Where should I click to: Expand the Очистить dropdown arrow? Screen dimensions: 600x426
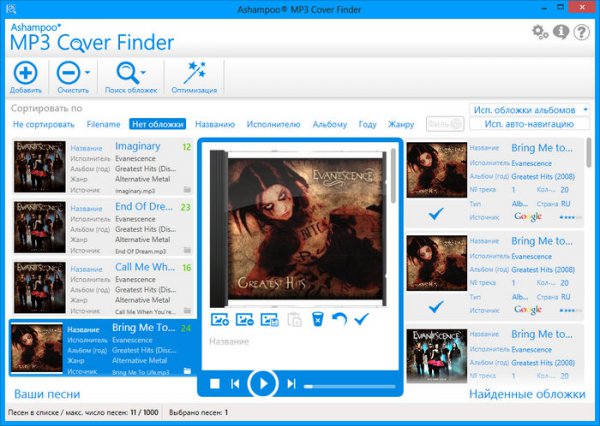pyautogui.click(x=87, y=72)
